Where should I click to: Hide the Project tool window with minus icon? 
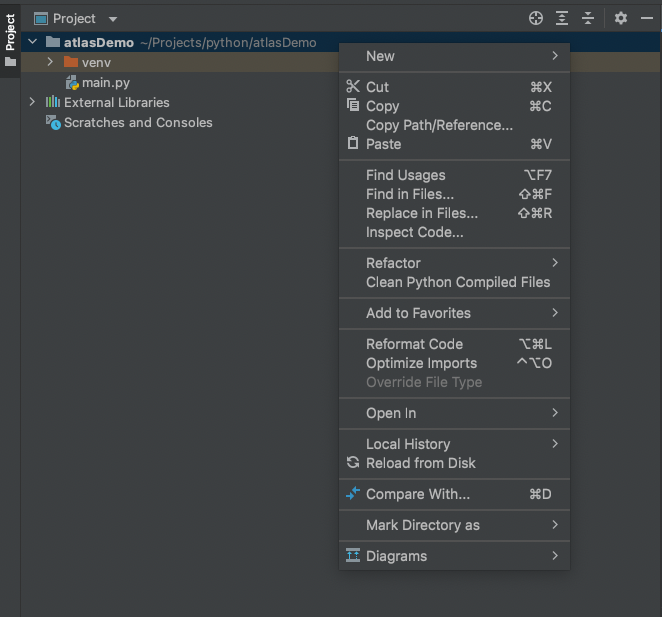click(x=647, y=18)
